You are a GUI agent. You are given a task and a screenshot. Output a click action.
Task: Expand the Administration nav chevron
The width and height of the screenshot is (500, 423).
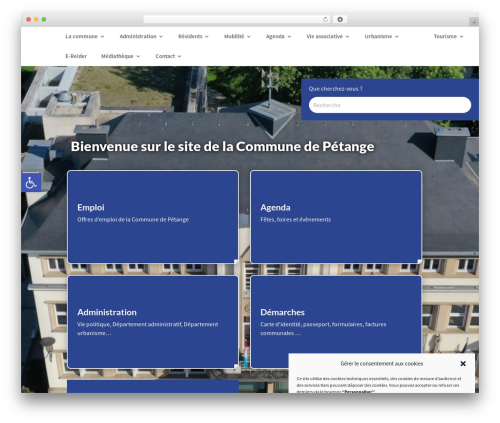pyautogui.click(x=161, y=37)
